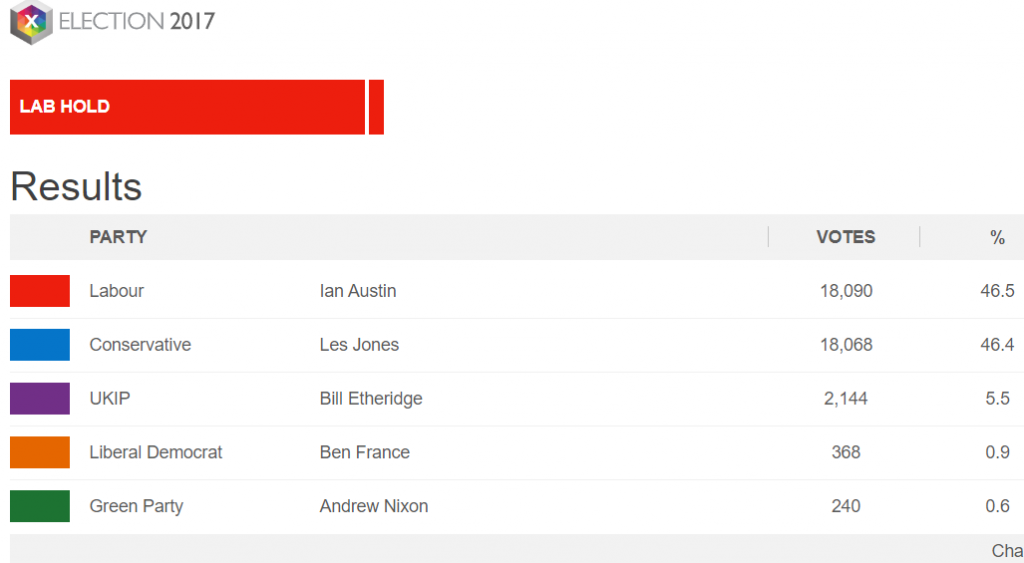Click the orange Liberal Democrat color swatch
The image size is (1024, 563).
[x=40, y=452]
